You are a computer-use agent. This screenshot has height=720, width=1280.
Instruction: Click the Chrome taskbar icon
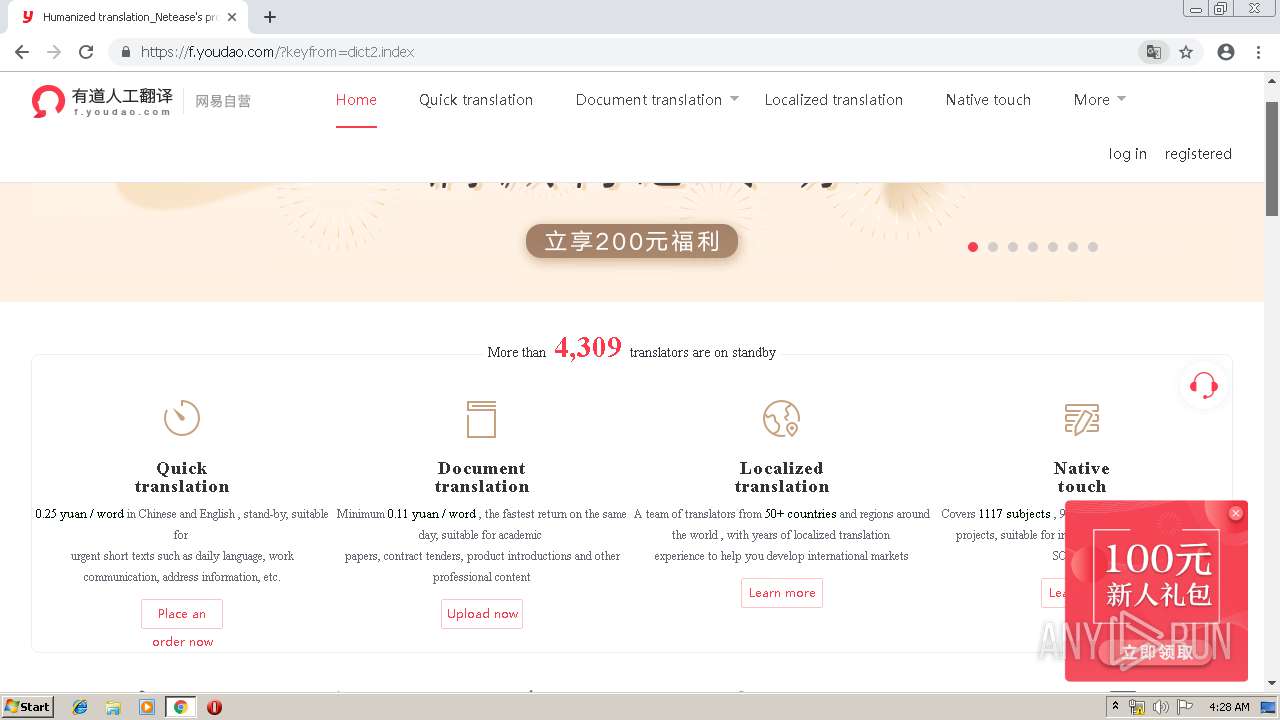pyautogui.click(x=180, y=707)
